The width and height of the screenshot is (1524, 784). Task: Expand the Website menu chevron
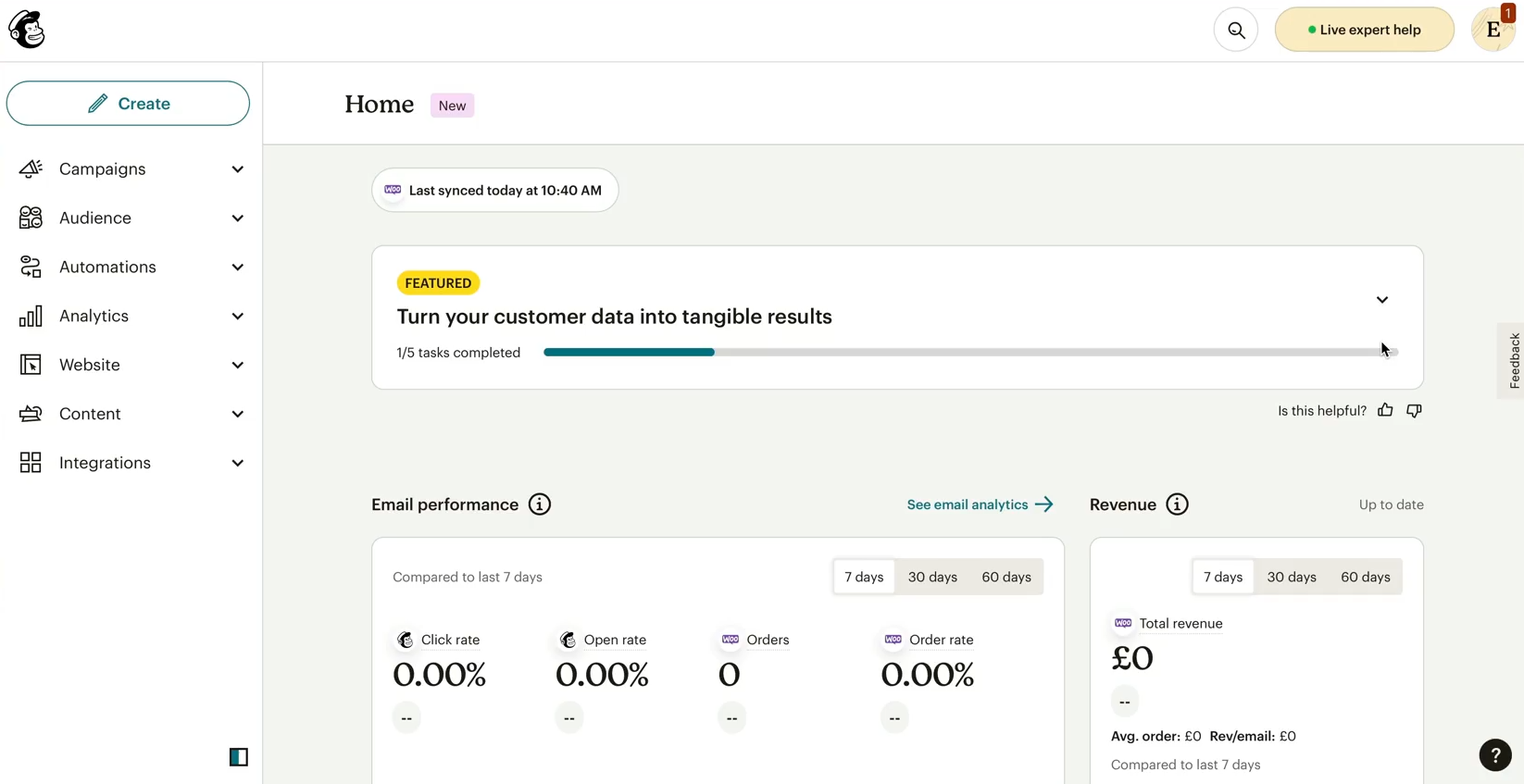point(238,366)
